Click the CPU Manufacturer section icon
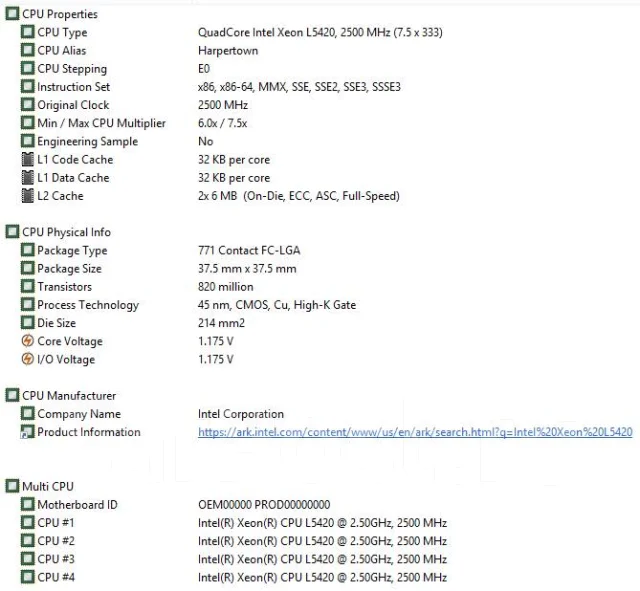The width and height of the screenshot is (640, 591). (12, 395)
